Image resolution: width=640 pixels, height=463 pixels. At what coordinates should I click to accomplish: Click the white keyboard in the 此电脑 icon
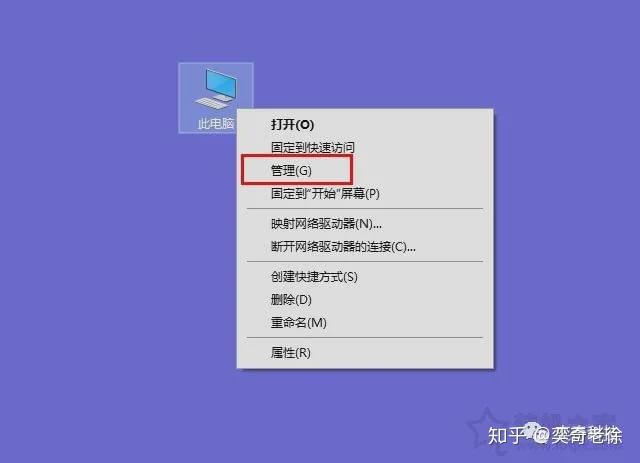(212, 102)
